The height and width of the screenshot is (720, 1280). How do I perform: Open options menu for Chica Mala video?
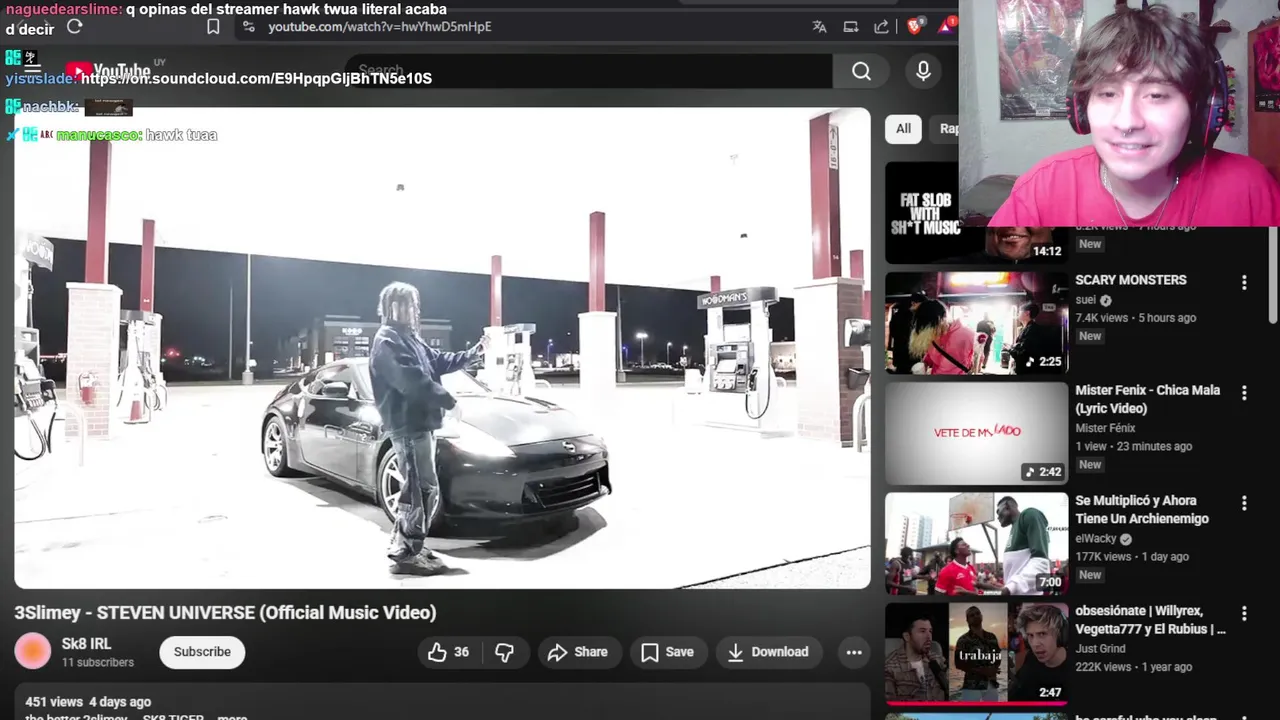1244,393
